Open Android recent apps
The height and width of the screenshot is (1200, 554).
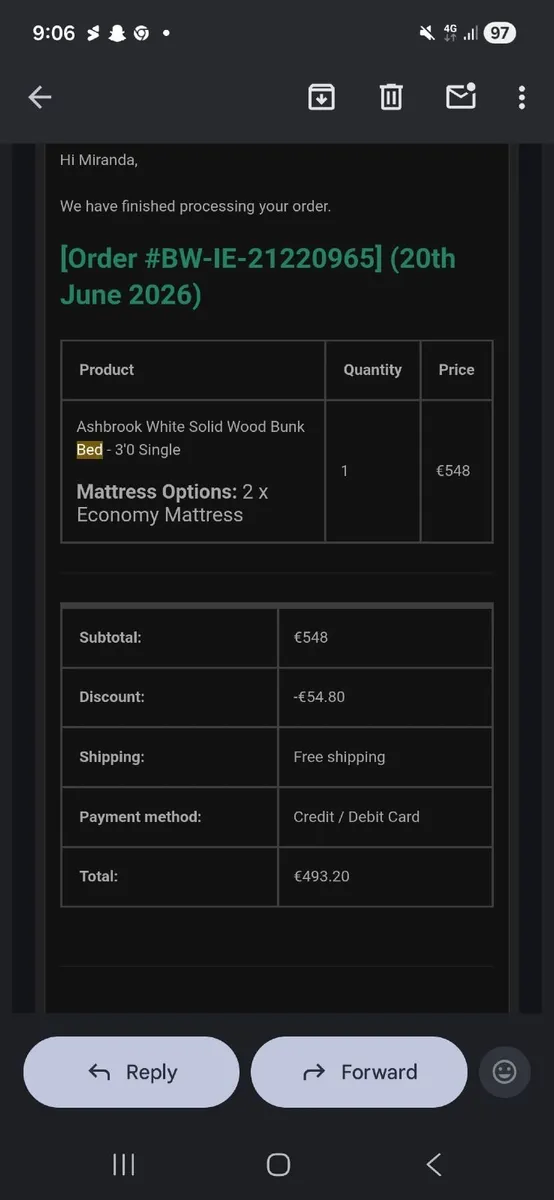coord(124,1164)
